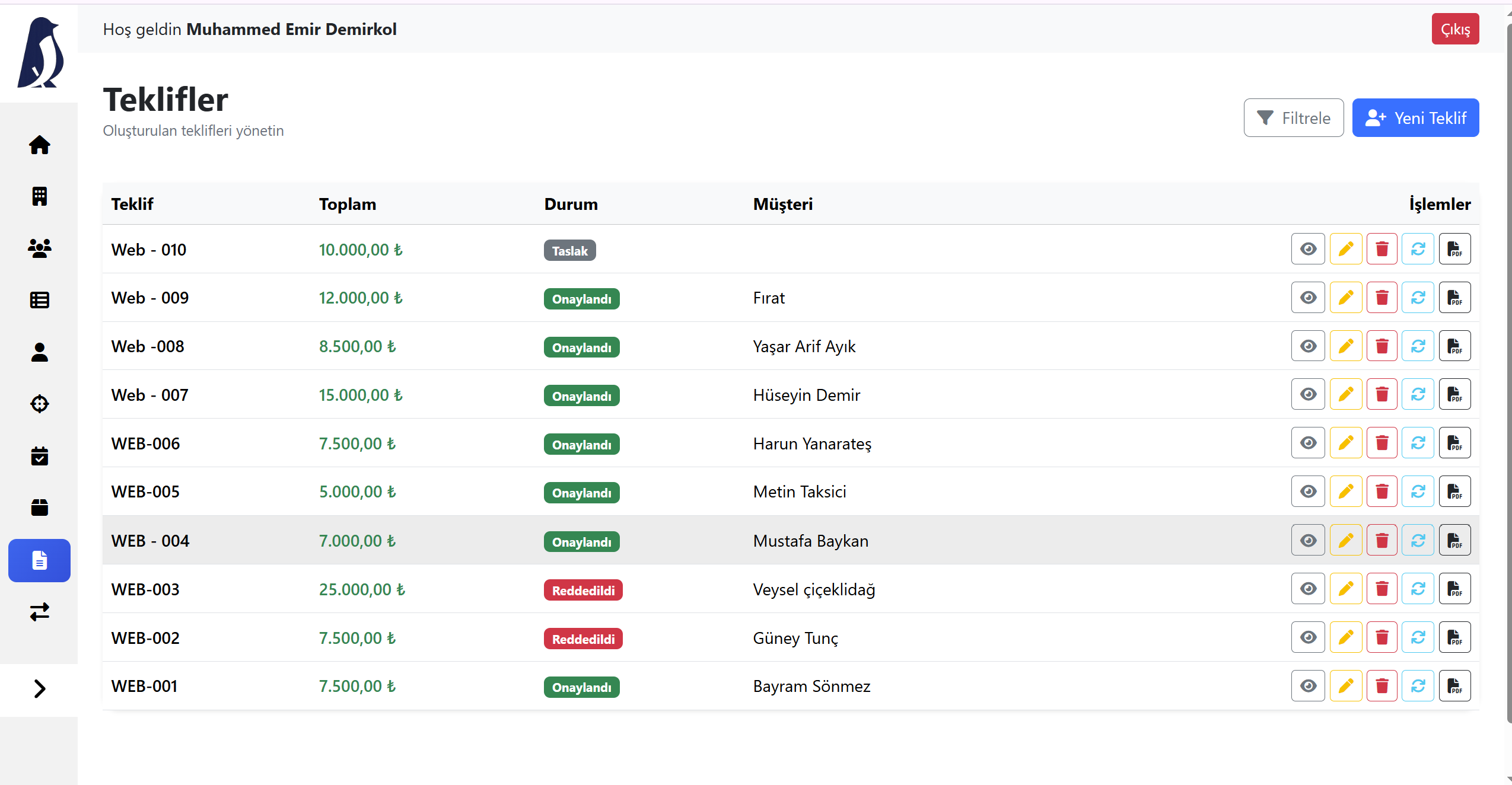
Task: Open the home icon in sidebar
Action: [x=39, y=145]
